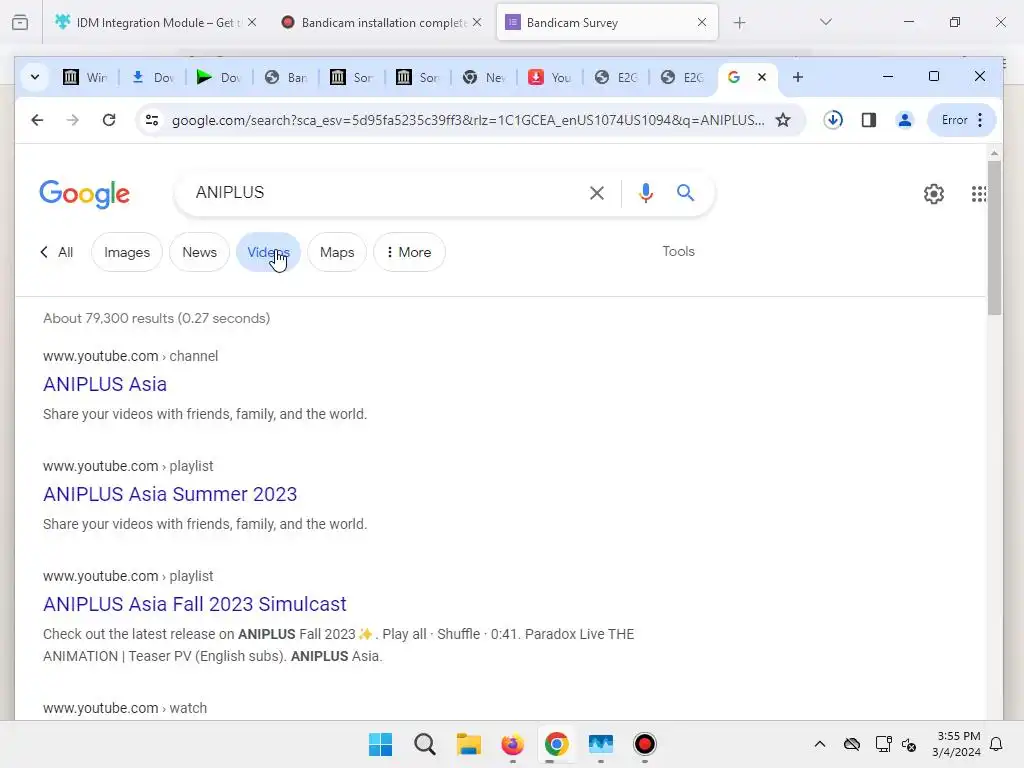Open tab actions icon in back window
This screenshot has height=768, width=1024.
click(20, 22)
